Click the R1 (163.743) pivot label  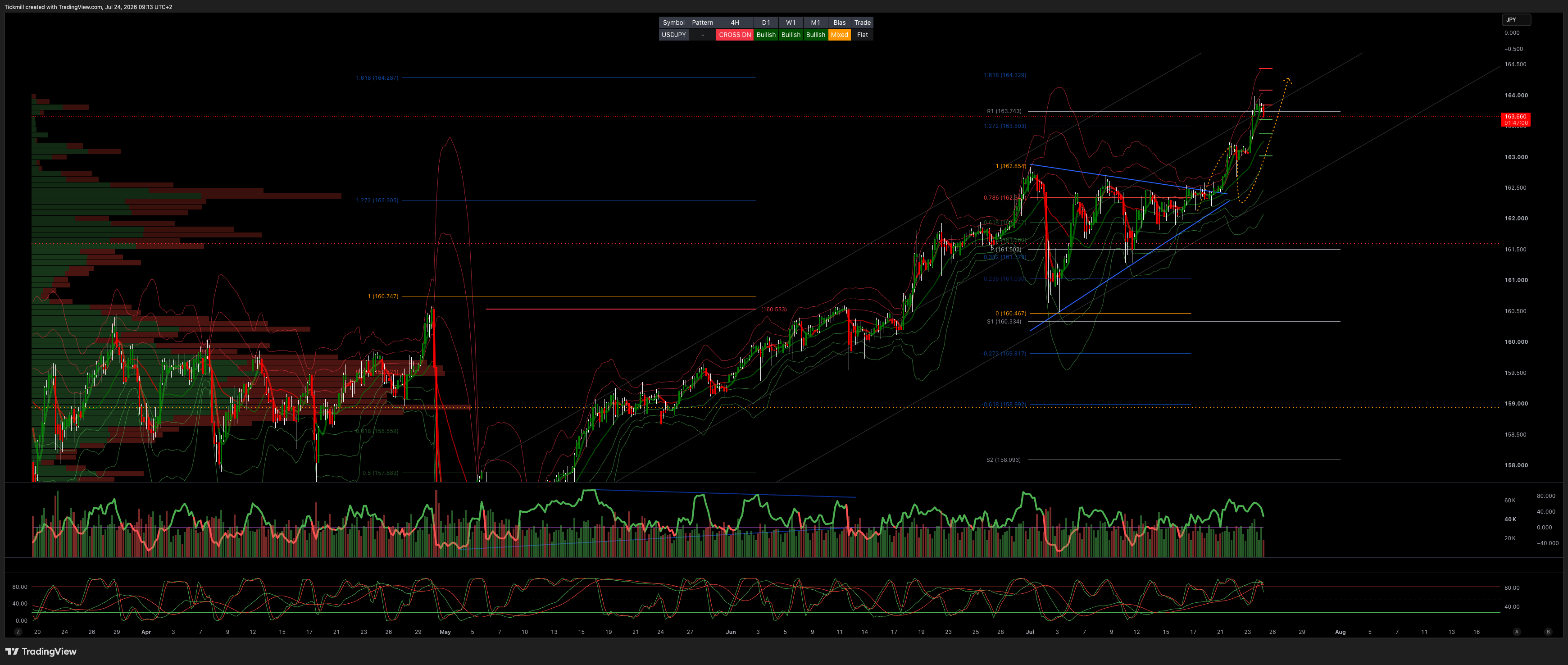pyautogui.click(x=1004, y=111)
